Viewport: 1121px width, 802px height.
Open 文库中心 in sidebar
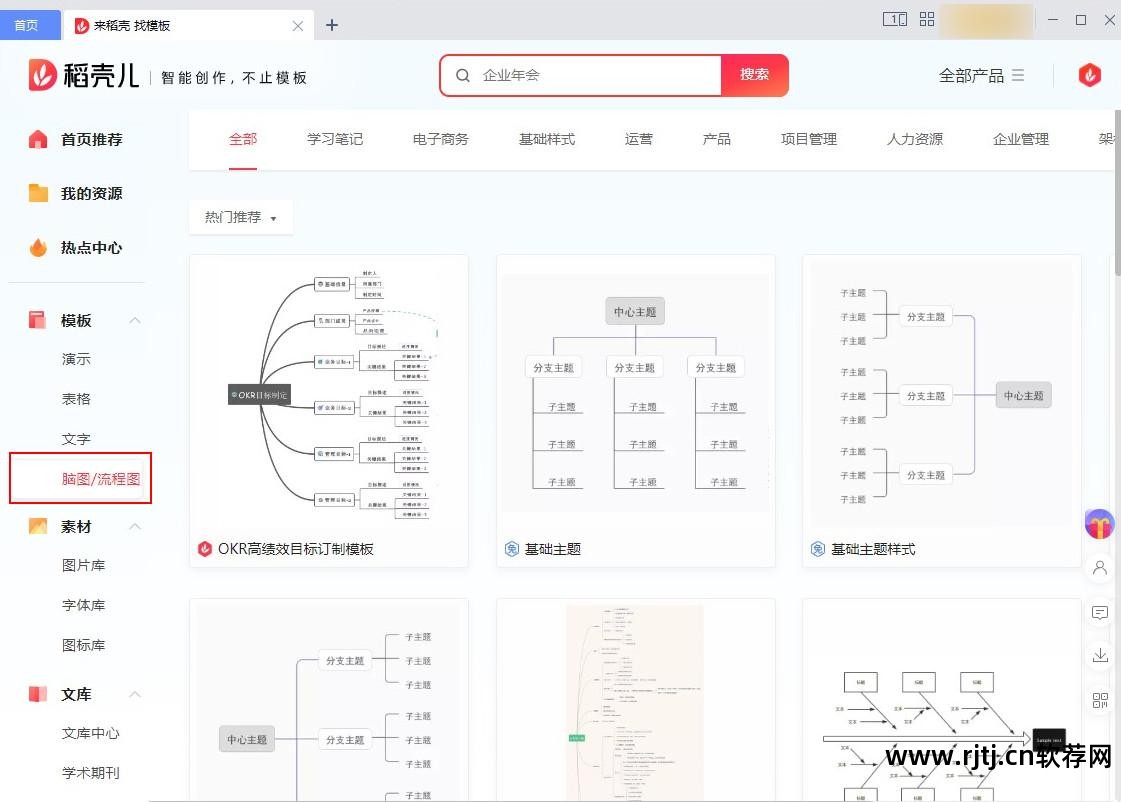click(x=91, y=733)
